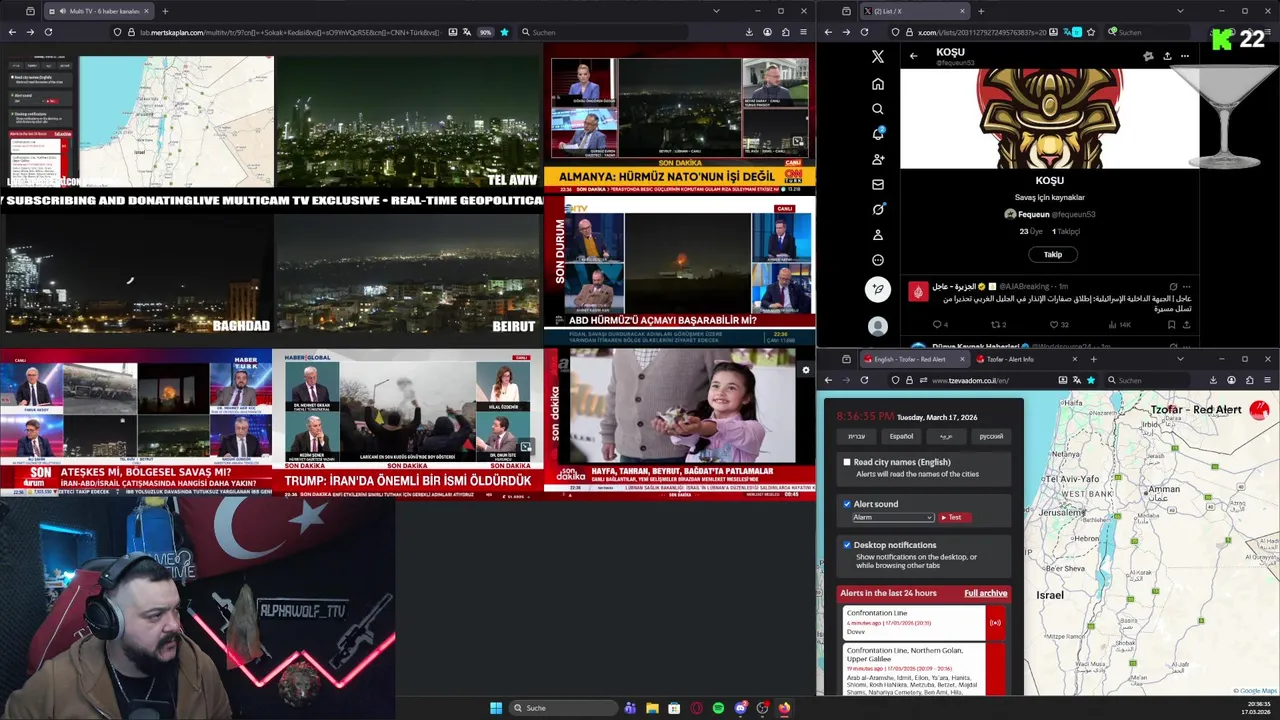The width and height of the screenshot is (1280, 720).
Task: Open the Alarm sound dropdown
Action: point(892,517)
